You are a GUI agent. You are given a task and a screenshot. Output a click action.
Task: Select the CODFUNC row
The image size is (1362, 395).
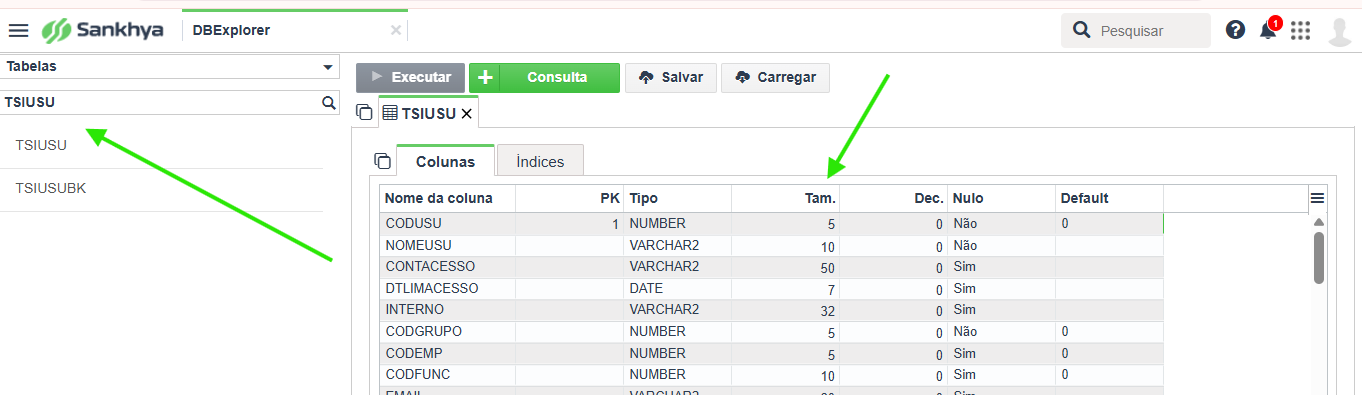click(x=772, y=374)
